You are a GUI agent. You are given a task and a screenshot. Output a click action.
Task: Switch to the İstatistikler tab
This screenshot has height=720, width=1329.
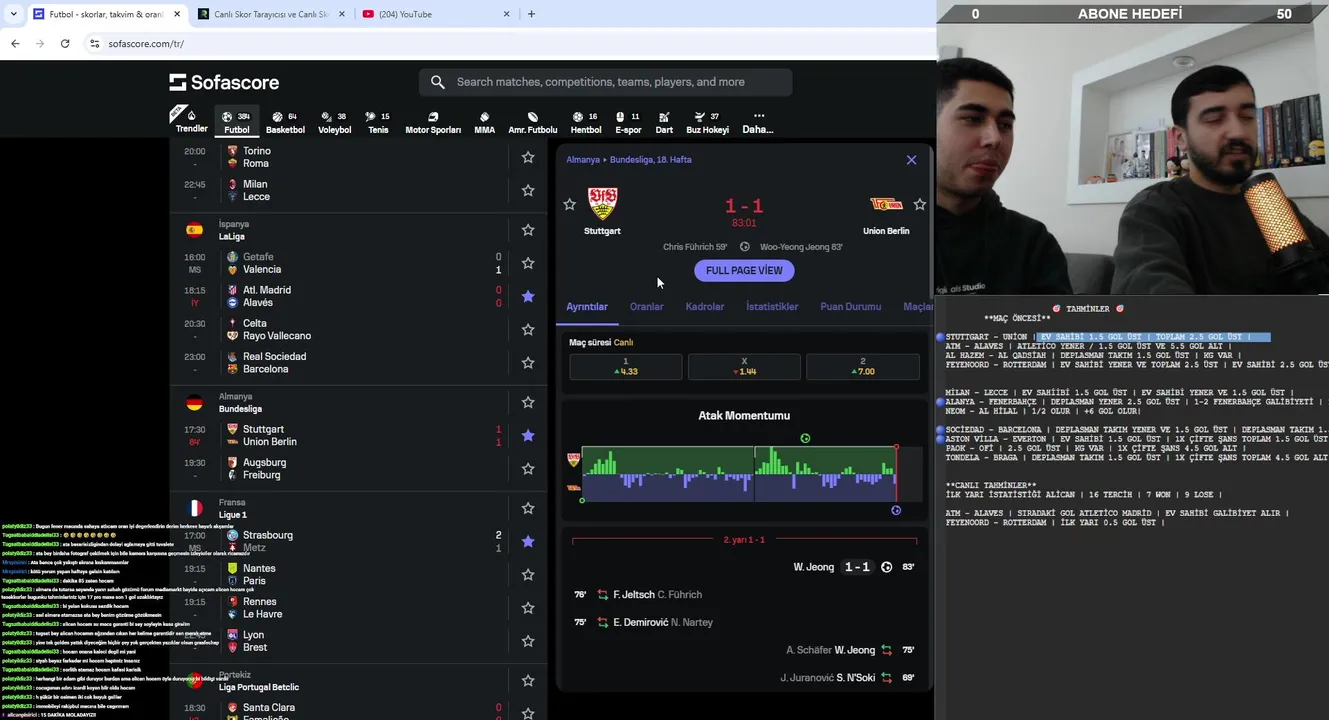[x=772, y=307]
